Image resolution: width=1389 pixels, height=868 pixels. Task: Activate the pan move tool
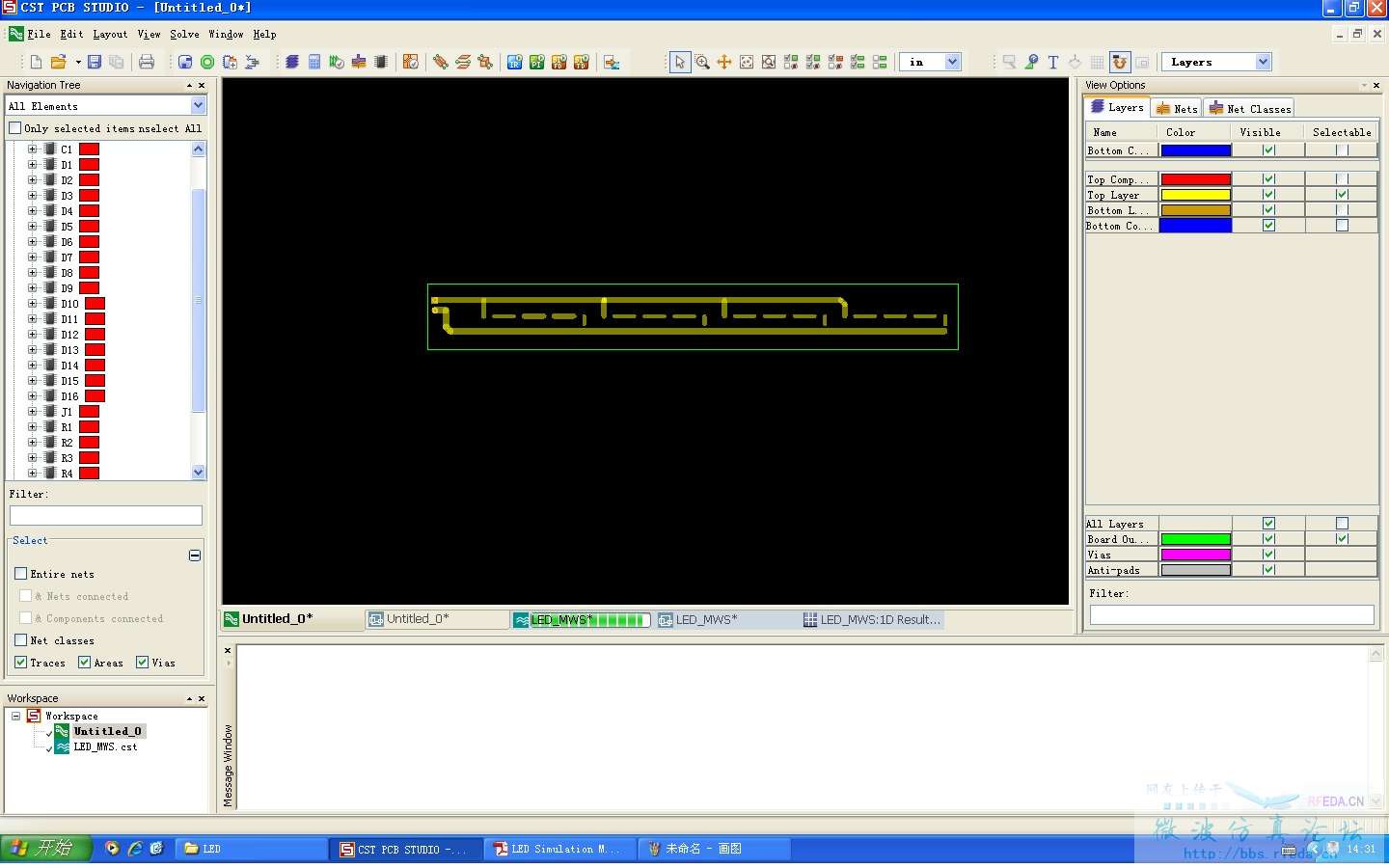point(724,62)
